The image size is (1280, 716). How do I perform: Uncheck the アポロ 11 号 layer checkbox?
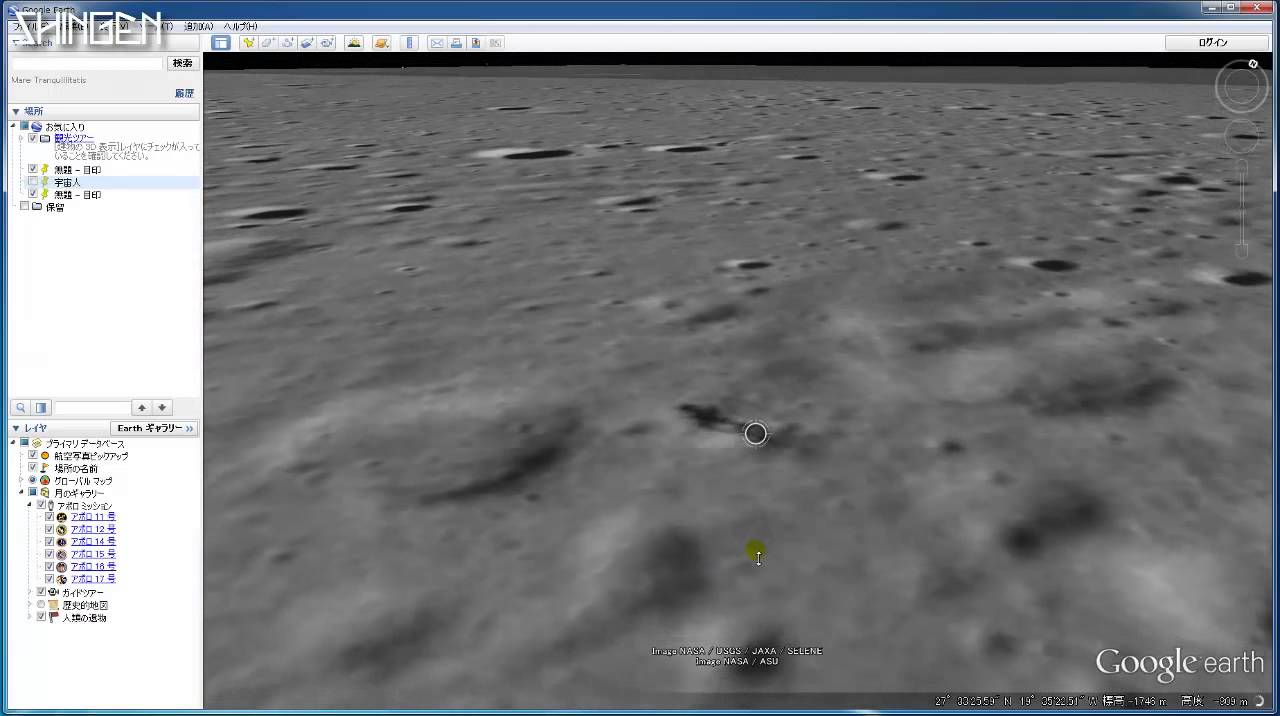49,517
